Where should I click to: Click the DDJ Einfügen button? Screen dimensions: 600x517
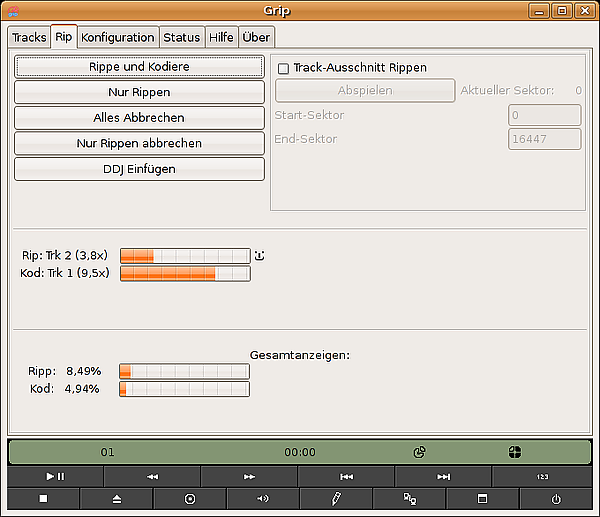tap(139, 169)
